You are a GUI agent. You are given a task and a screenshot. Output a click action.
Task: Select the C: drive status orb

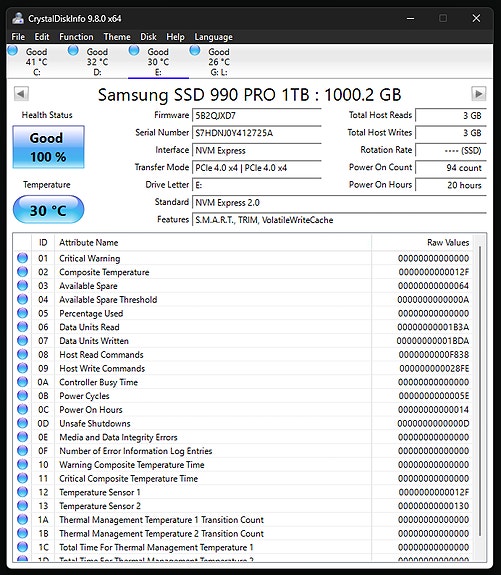[13, 51]
